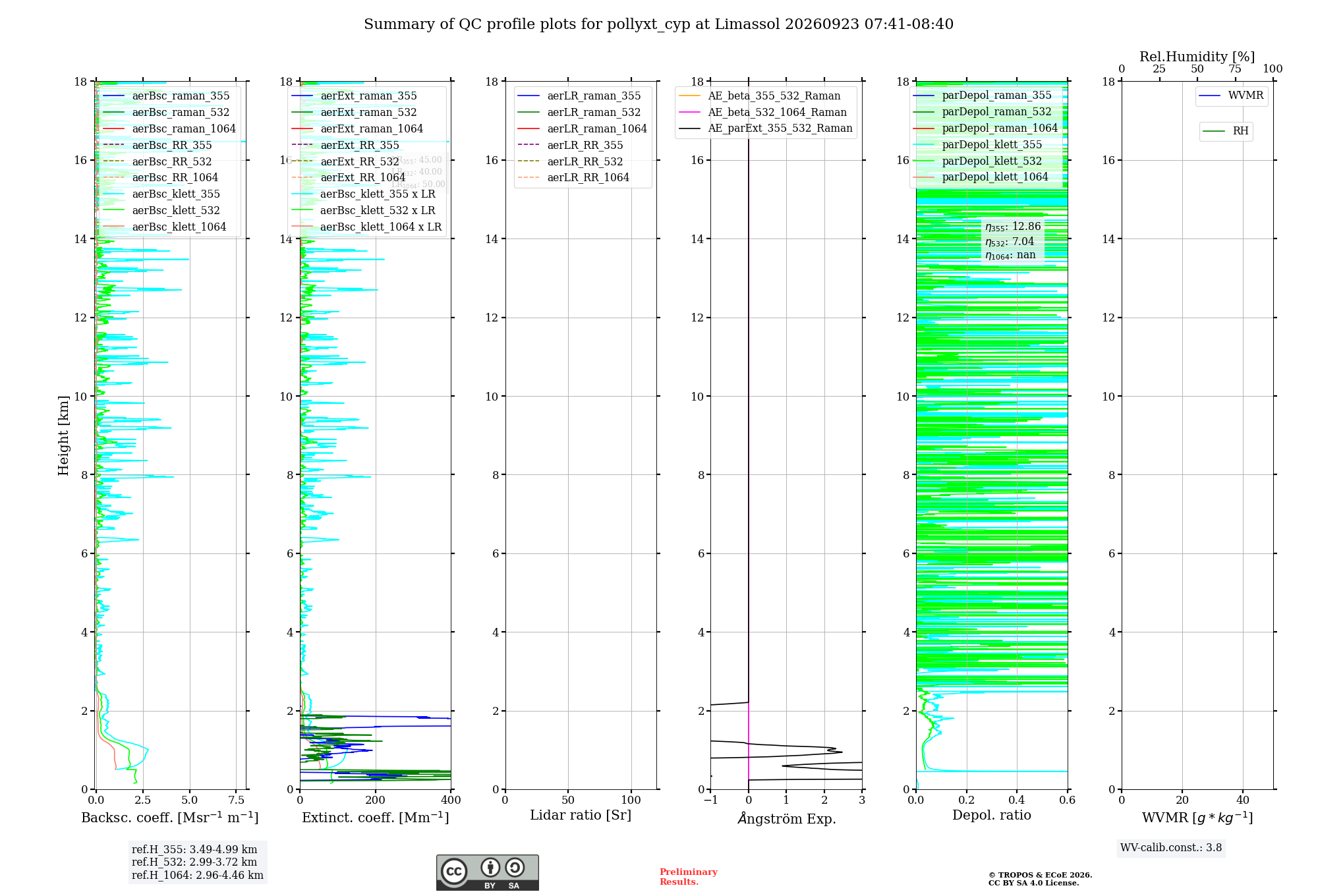1318x896 pixels.
Task: Click legend entry aerExt_raman_355
Action: coord(354,96)
